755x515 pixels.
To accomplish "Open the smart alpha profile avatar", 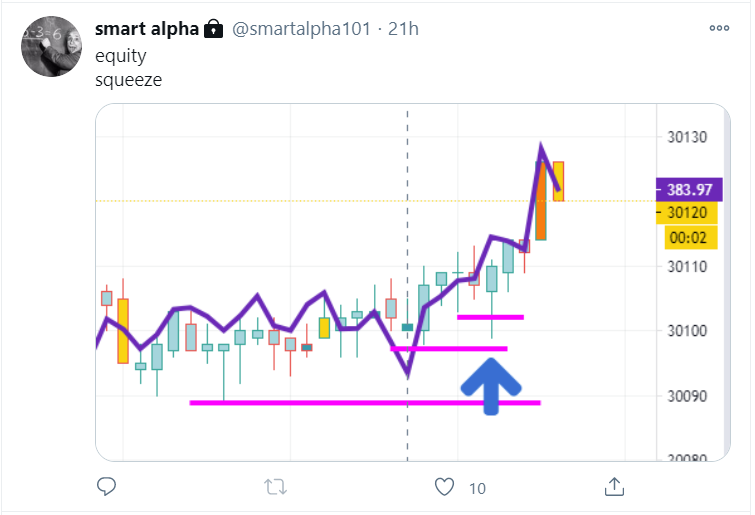I will click(x=51, y=46).
